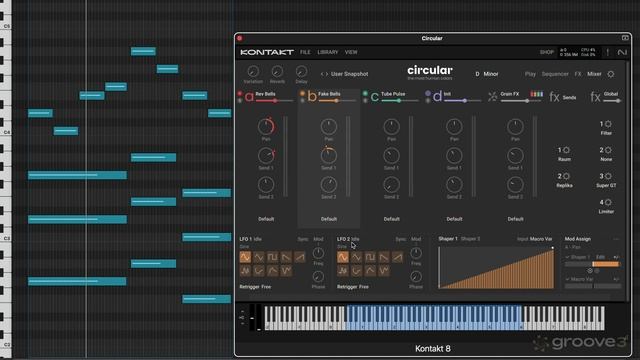Toggle Macro Var checkmark in Mod Assign
640x360 pixels.
(x=567, y=279)
